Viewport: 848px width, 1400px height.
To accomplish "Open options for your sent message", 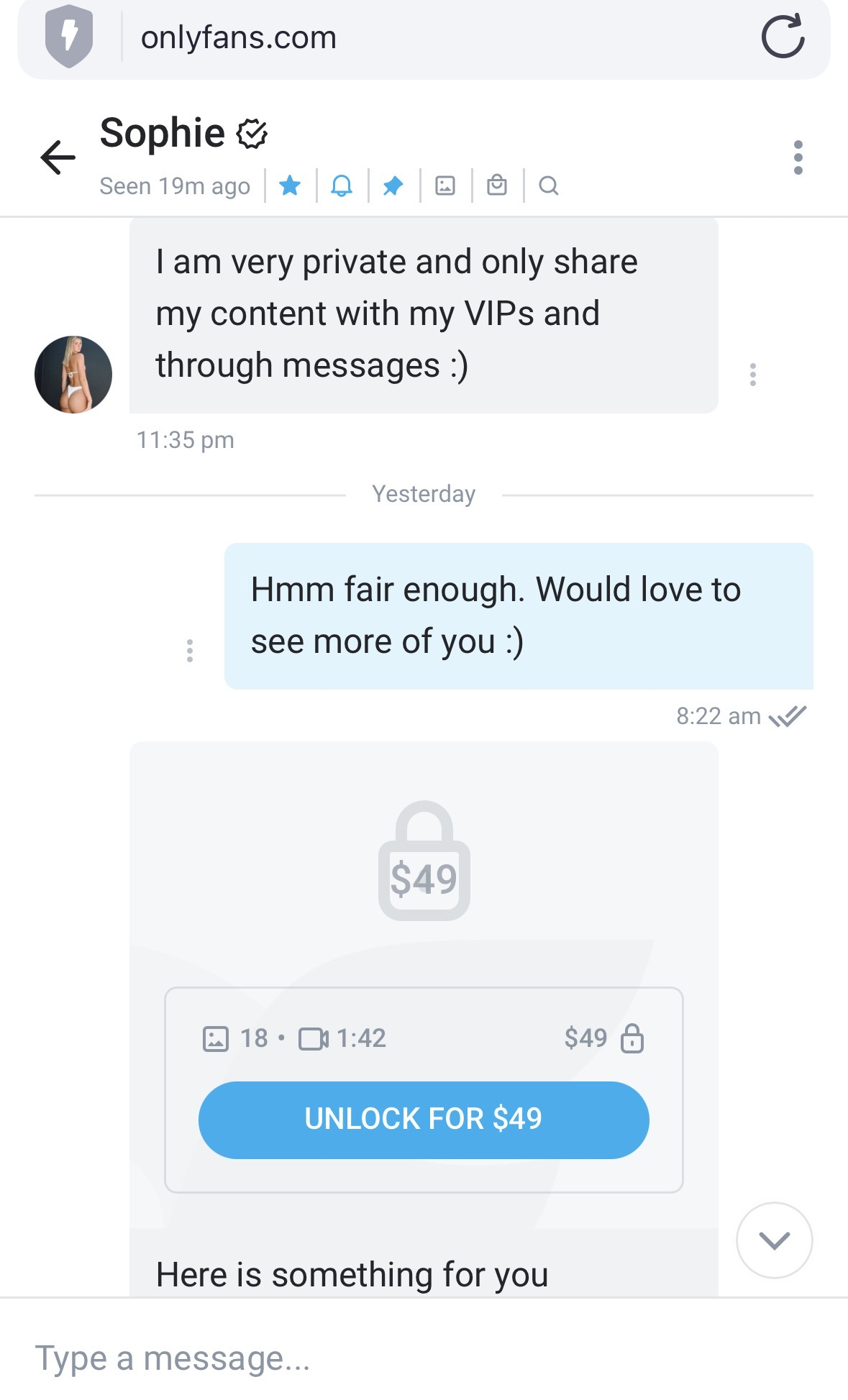I will (x=190, y=651).
